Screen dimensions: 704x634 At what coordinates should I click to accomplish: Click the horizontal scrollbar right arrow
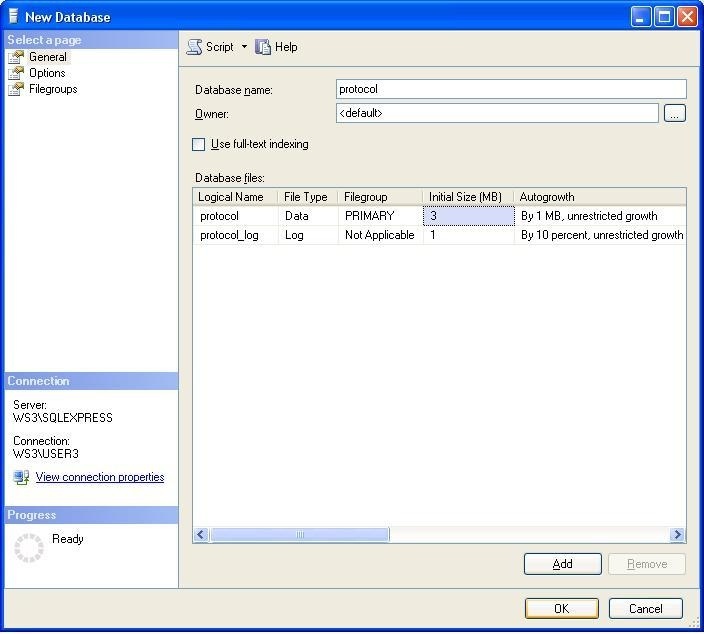[x=678, y=534]
